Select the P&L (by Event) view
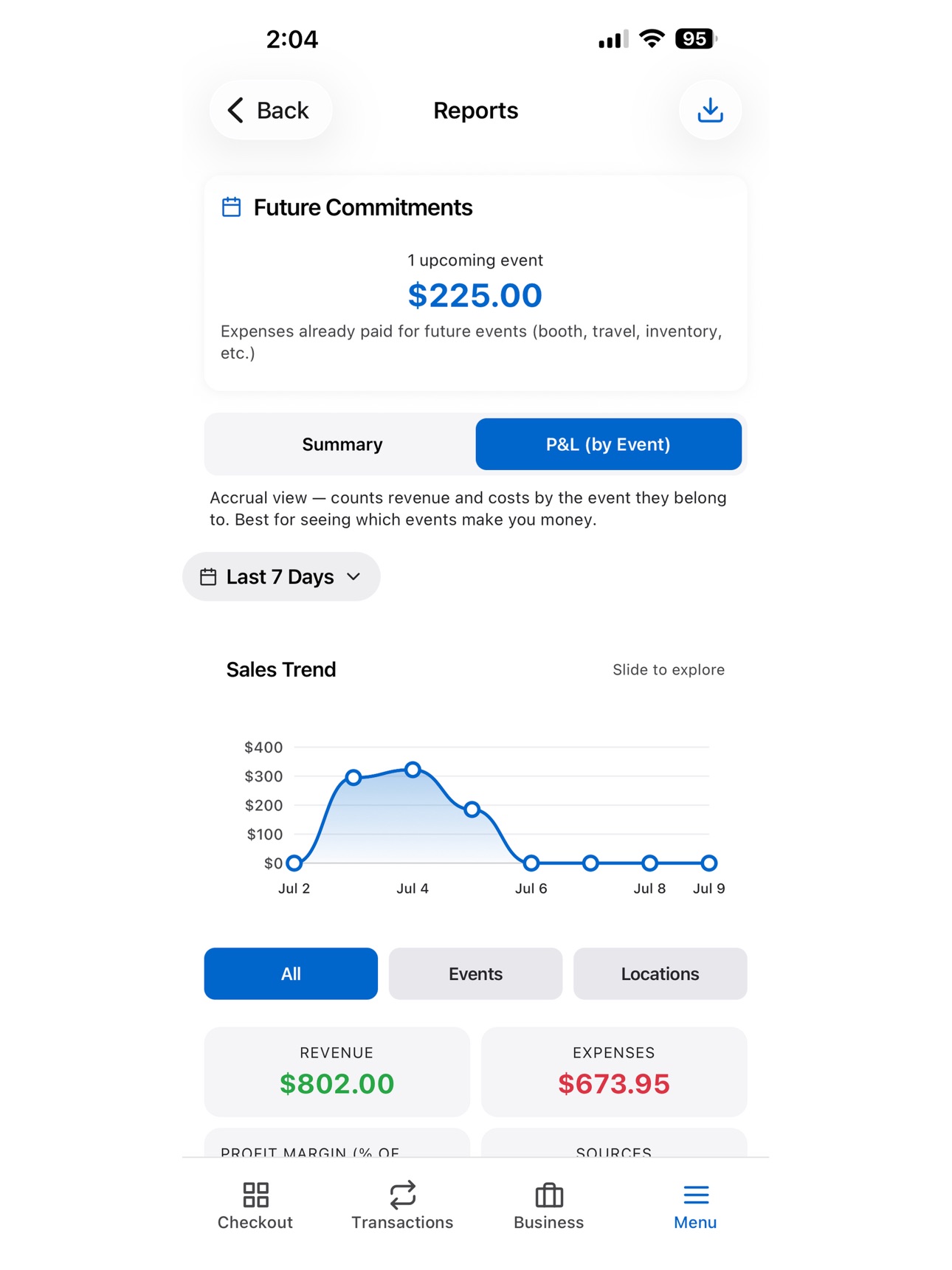The image size is (952, 1270). (x=608, y=444)
